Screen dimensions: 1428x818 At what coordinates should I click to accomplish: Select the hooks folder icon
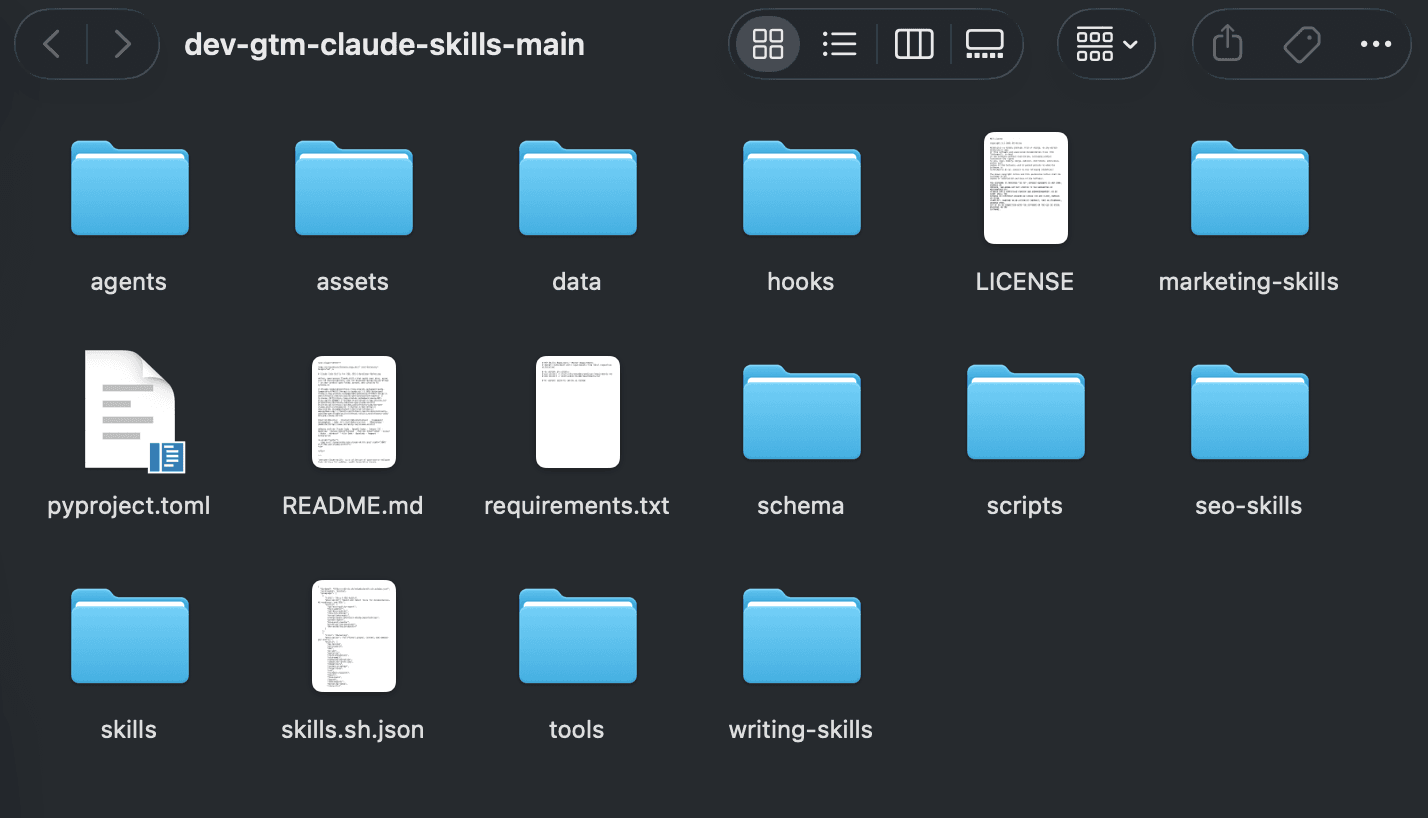point(802,188)
